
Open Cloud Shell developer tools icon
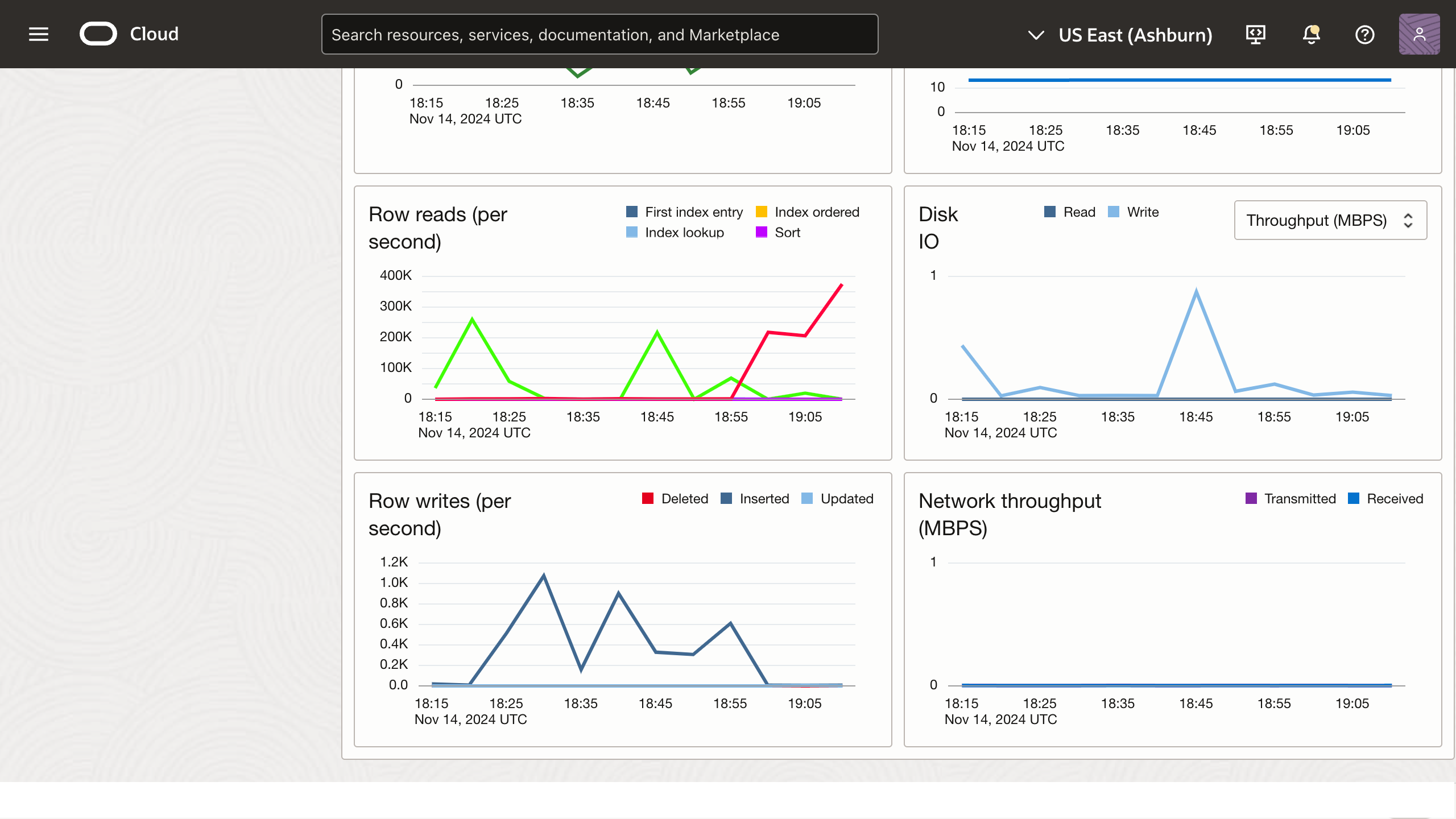pos(1255,35)
